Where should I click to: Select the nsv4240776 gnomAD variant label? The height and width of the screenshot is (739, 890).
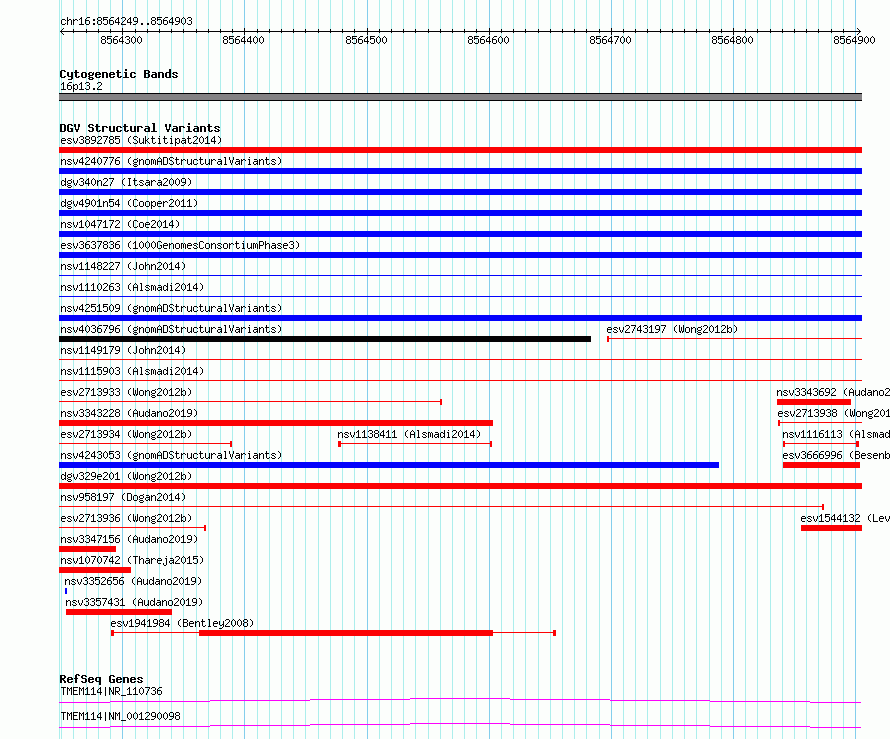[171, 161]
